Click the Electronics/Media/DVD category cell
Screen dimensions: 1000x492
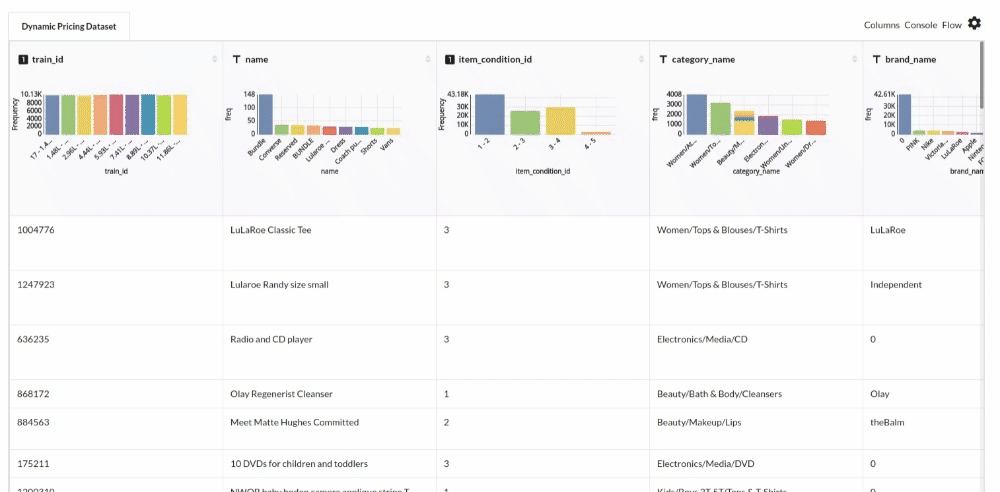756,464
